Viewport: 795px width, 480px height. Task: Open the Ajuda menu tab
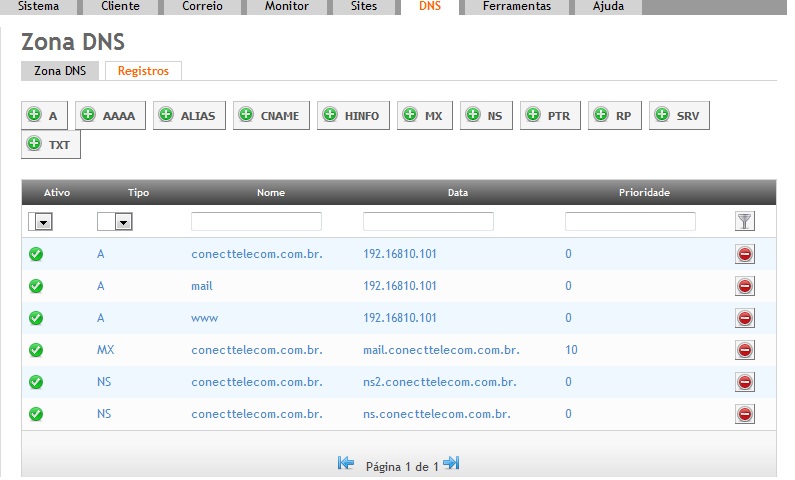click(x=608, y=7)
